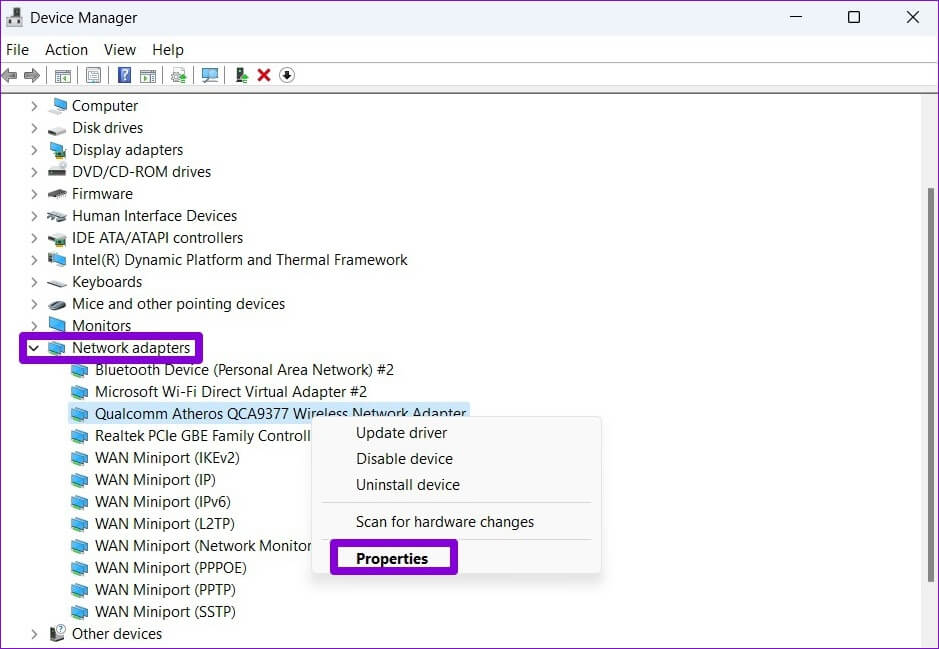
Task: Click the show/hide console tree toolbar icon
Action: pos(62,75)
